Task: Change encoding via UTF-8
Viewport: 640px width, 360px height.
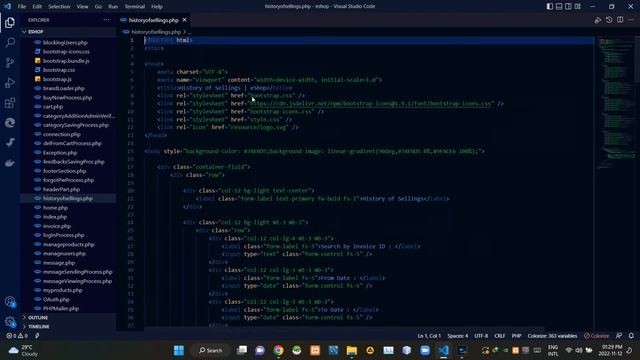Action: point(481,336)
